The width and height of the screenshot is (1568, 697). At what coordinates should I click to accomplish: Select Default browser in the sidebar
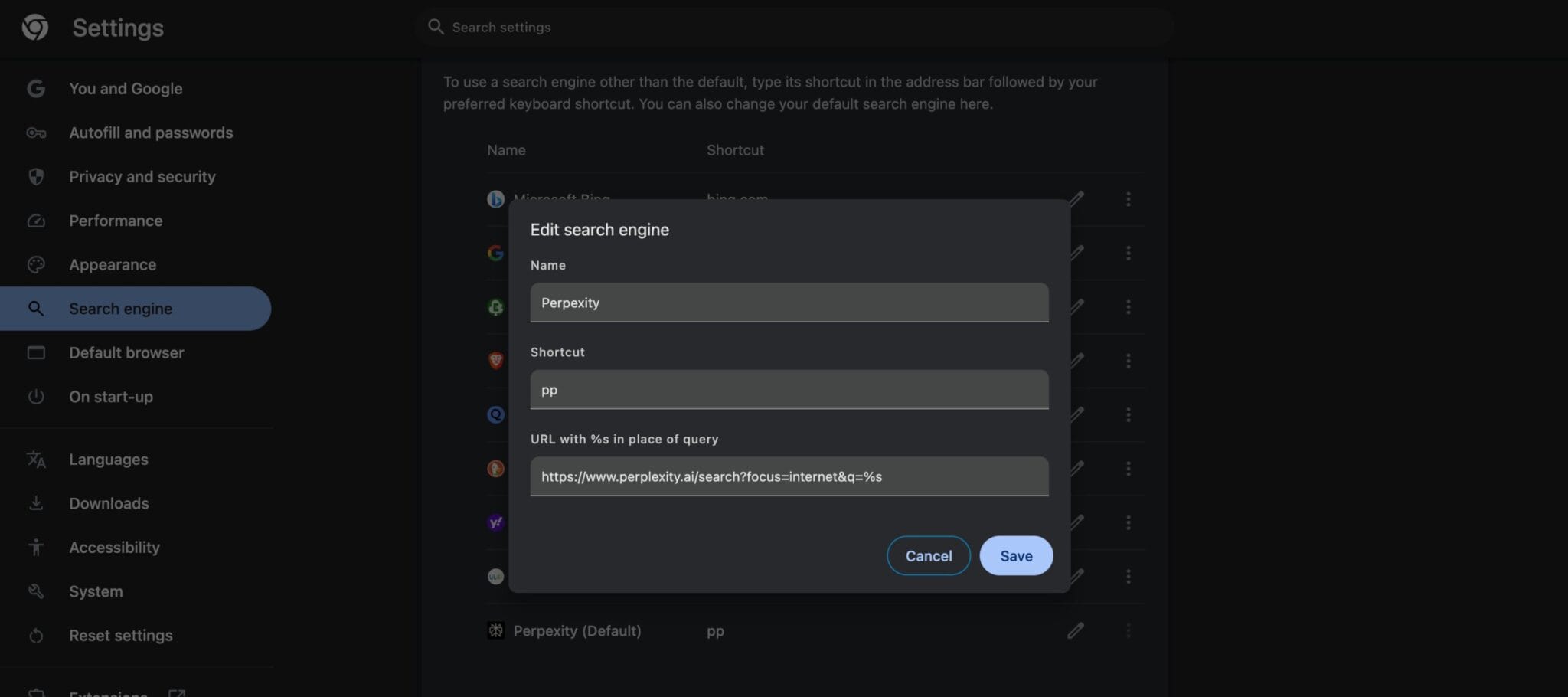(x=126, y=352)
